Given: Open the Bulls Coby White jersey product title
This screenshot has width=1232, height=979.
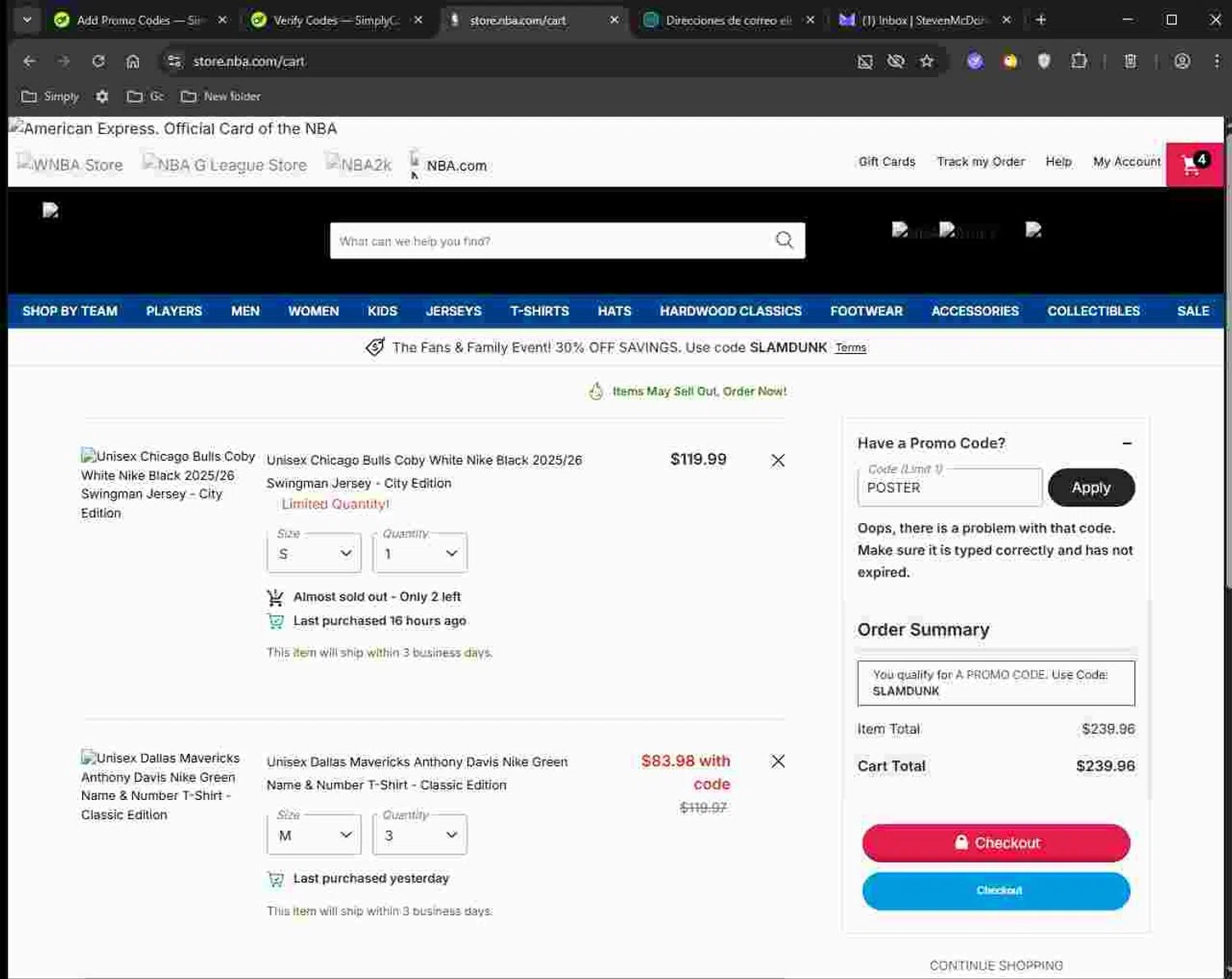Looking at the screenshot, I should coord(424,471).
